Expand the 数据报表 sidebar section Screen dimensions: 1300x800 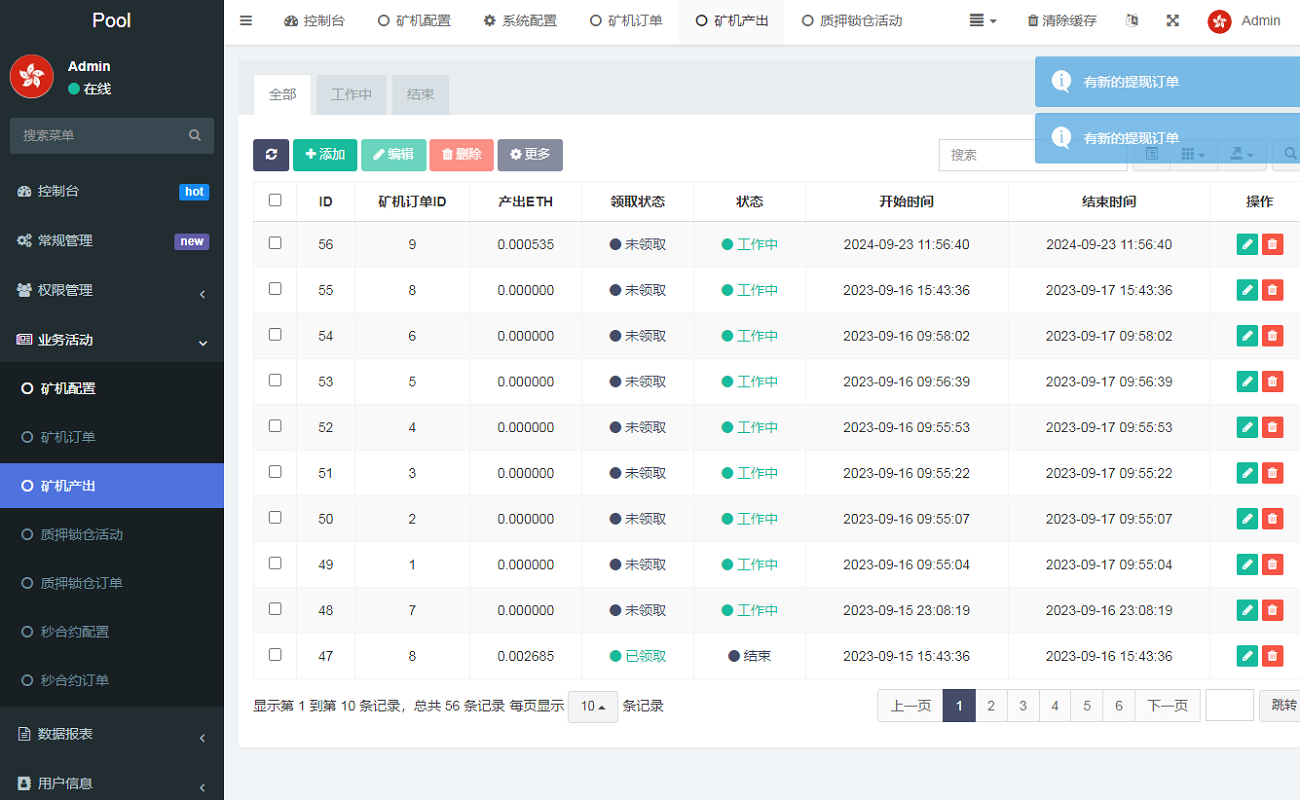[x=112, y=734]
